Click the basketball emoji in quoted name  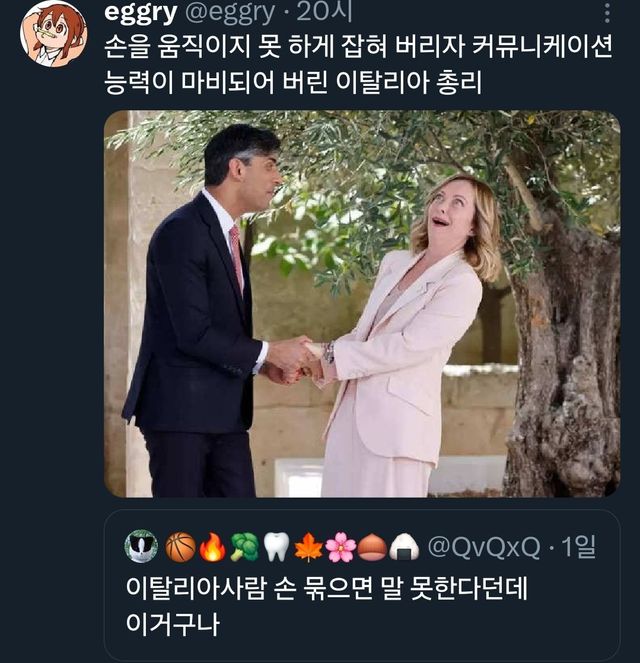coord(180,547)
